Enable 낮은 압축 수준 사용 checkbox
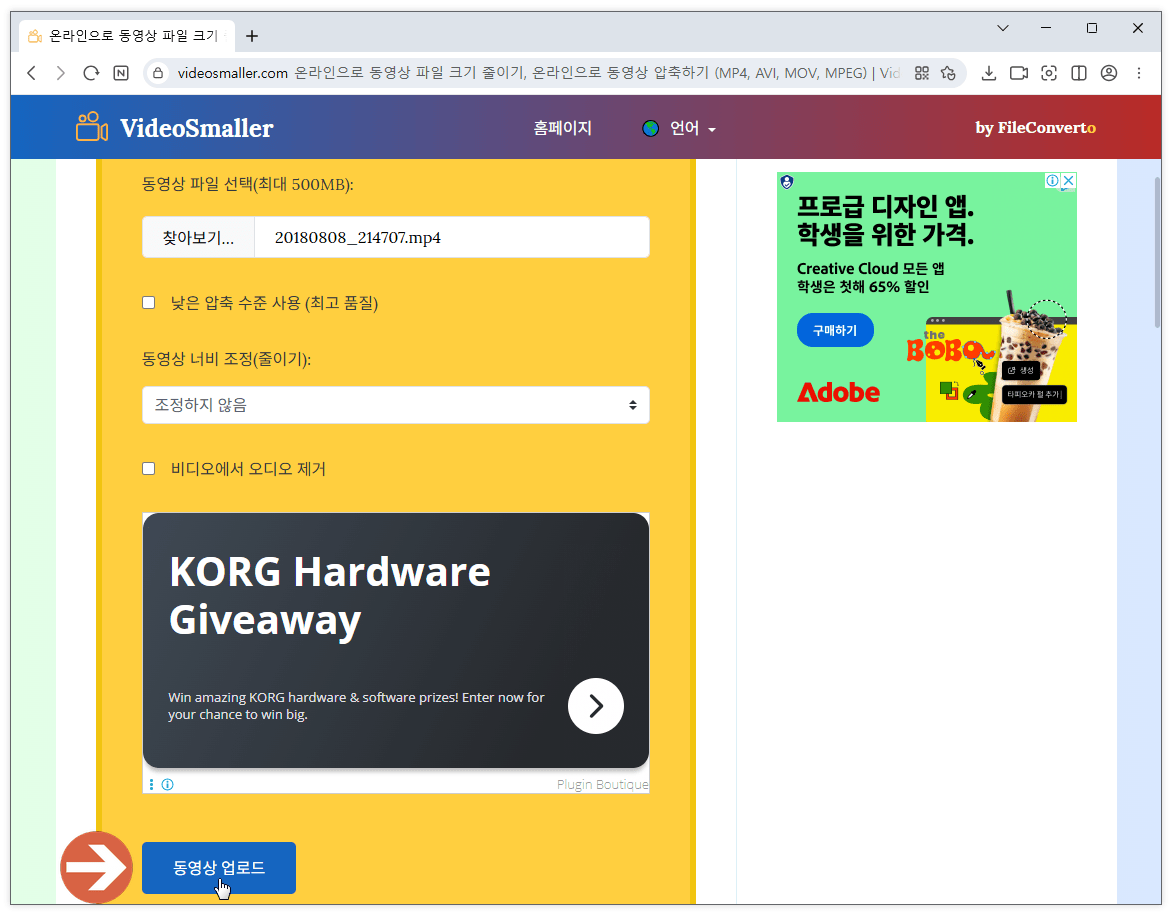 149,303
